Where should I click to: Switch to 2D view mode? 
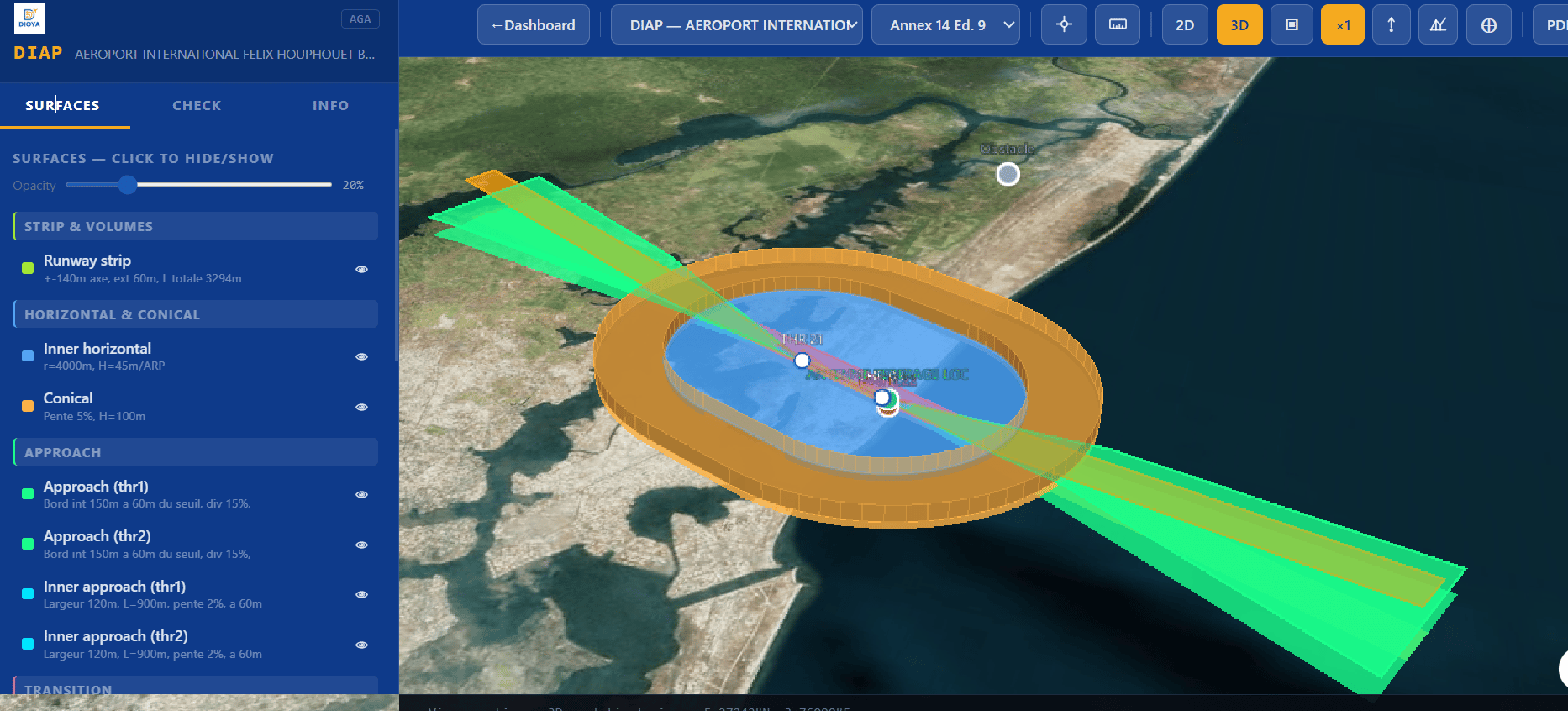pos(1185,24)
